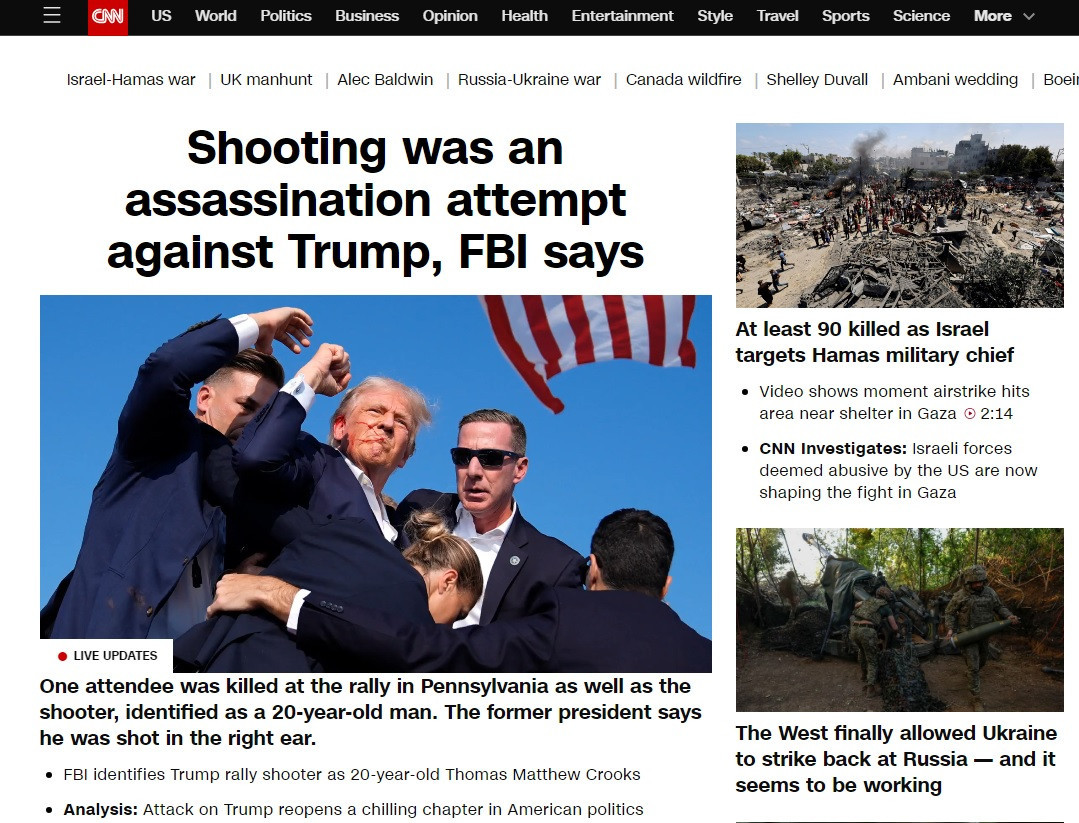Open the 'CNN Investigates' Israeli forces story

tap(898, 471)
